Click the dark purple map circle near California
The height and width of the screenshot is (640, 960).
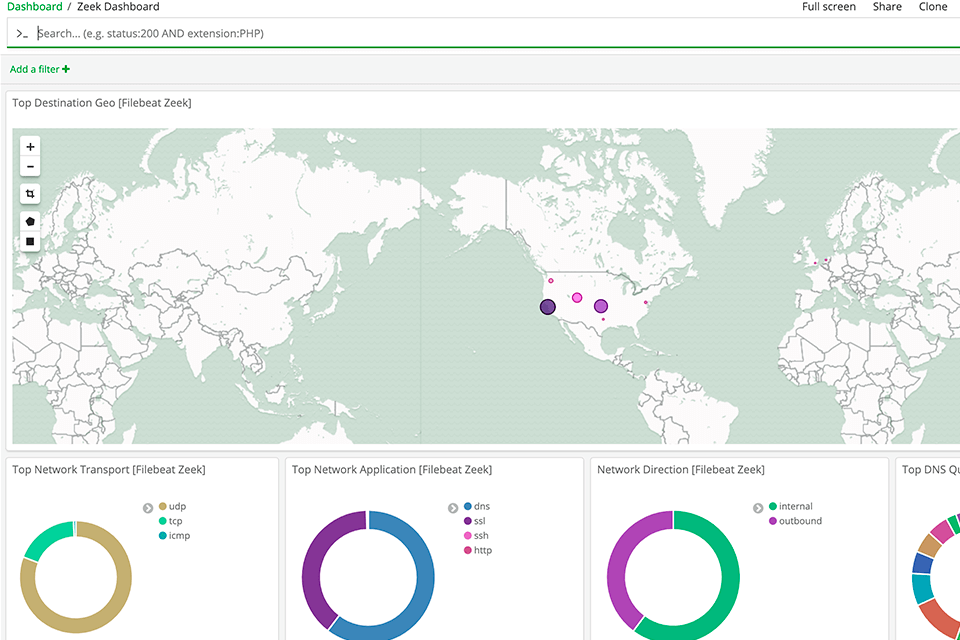547,307
